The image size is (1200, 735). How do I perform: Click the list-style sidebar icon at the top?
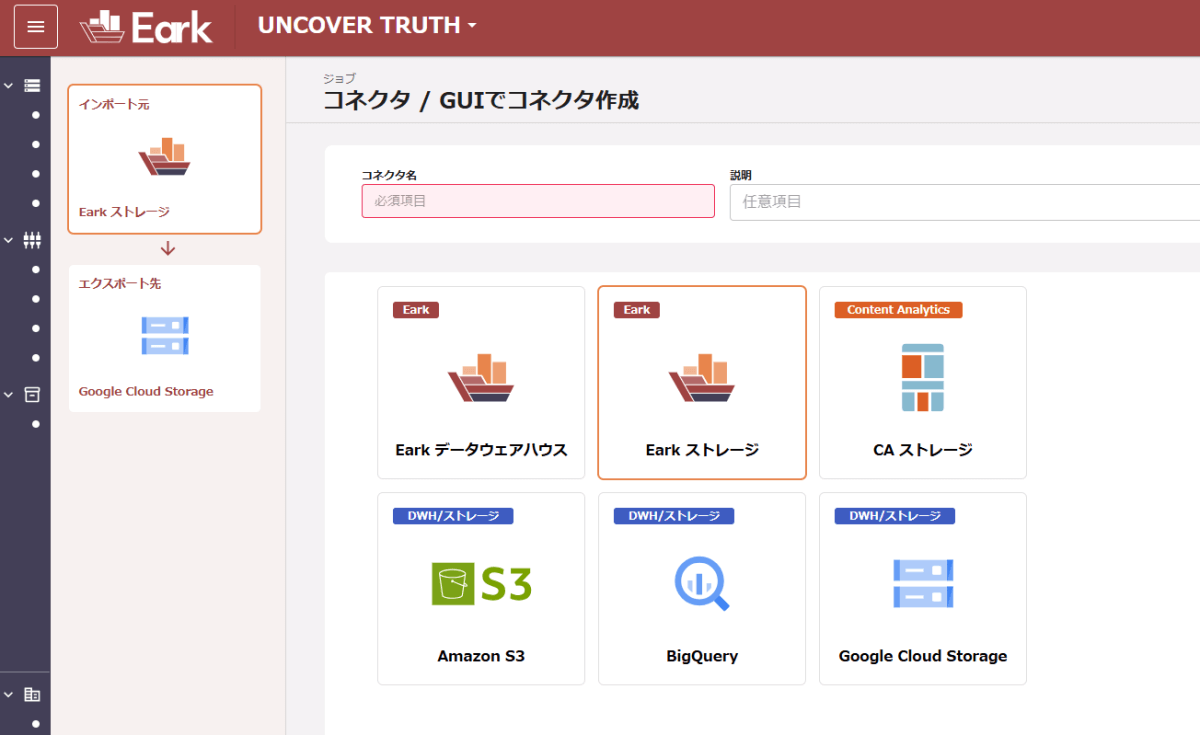point(32,86)
